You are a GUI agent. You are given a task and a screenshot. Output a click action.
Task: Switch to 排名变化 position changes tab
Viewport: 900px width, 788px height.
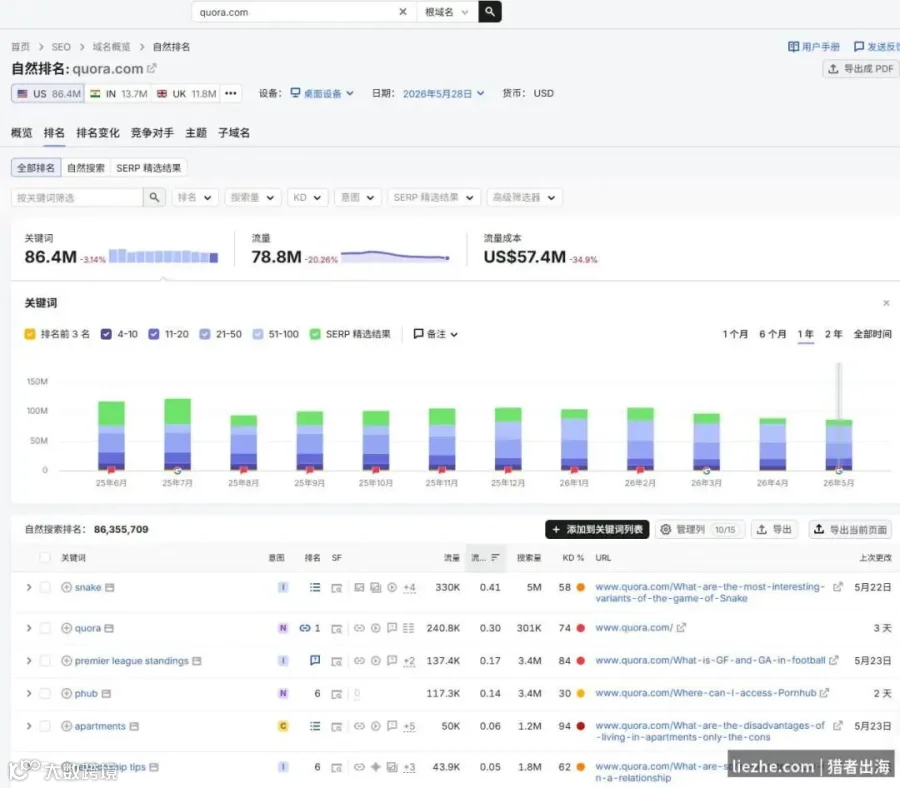click(98, 133)
